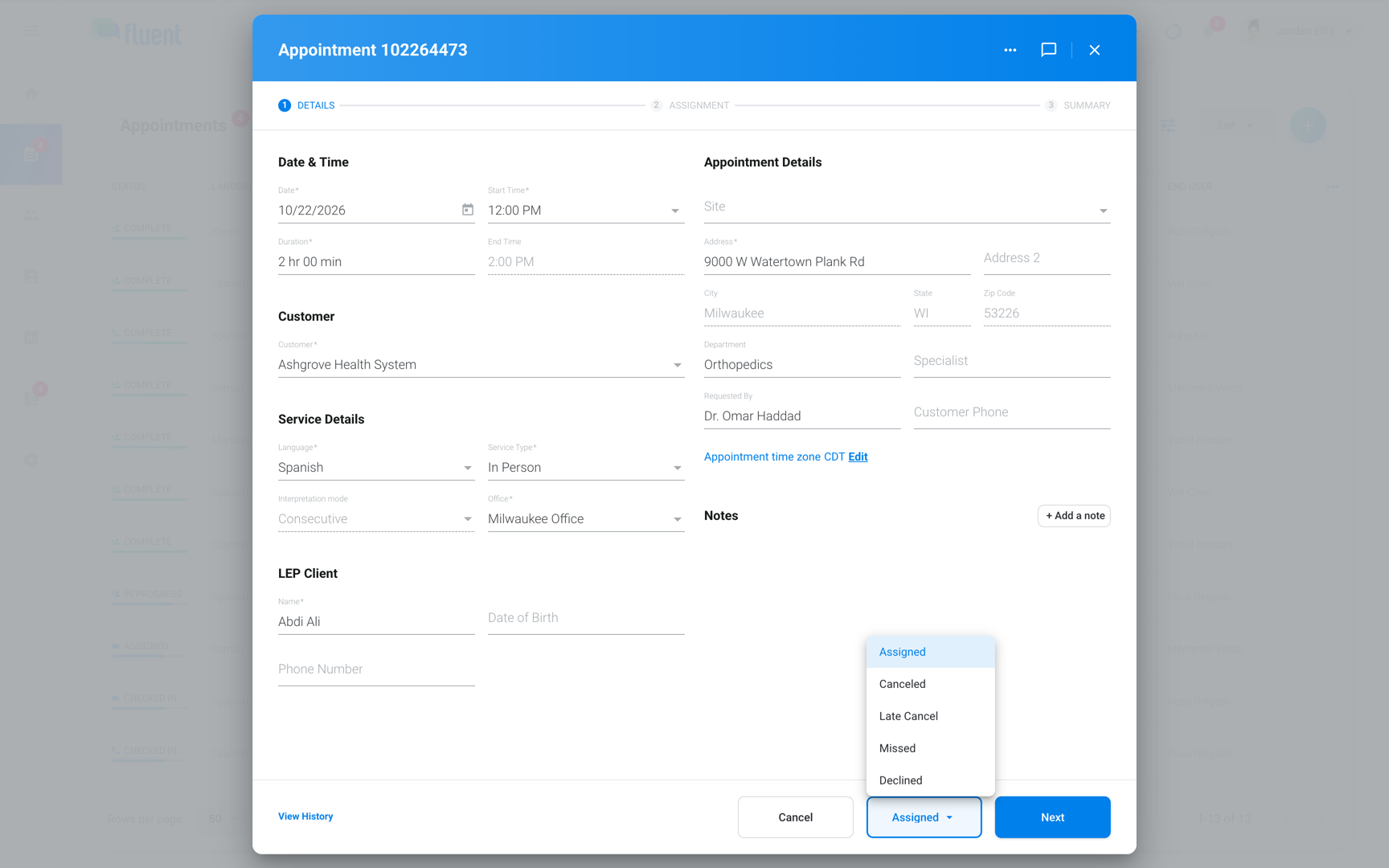Image resolution: width=1389 pixels, height=868 pixels.
Task: Toggle the Assigned status button
Action: [x=924, y=817]
